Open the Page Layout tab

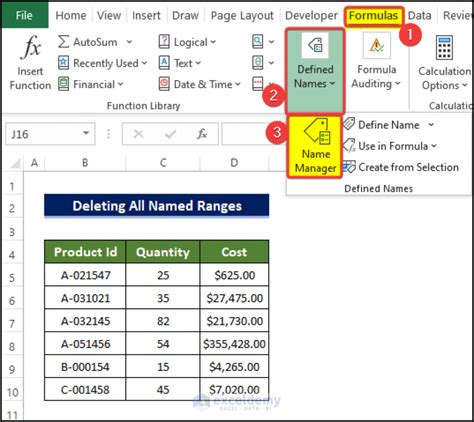[242, 15]
